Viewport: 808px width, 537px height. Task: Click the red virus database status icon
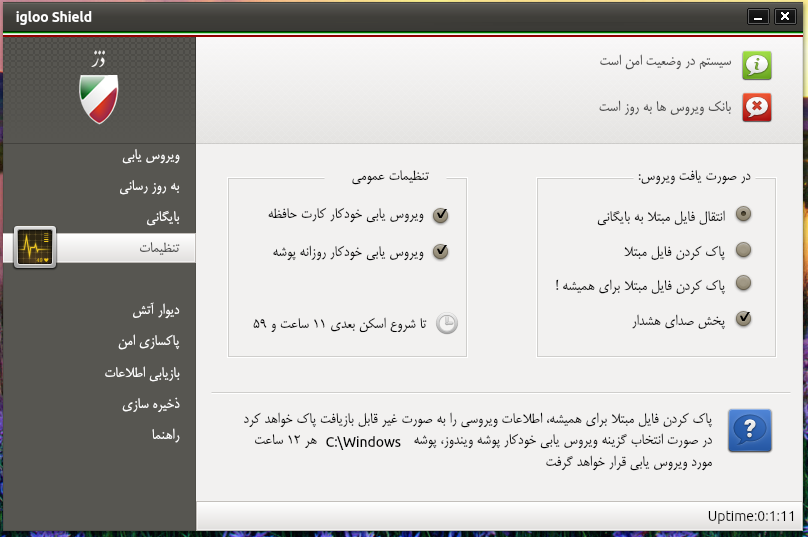point(756,107)
